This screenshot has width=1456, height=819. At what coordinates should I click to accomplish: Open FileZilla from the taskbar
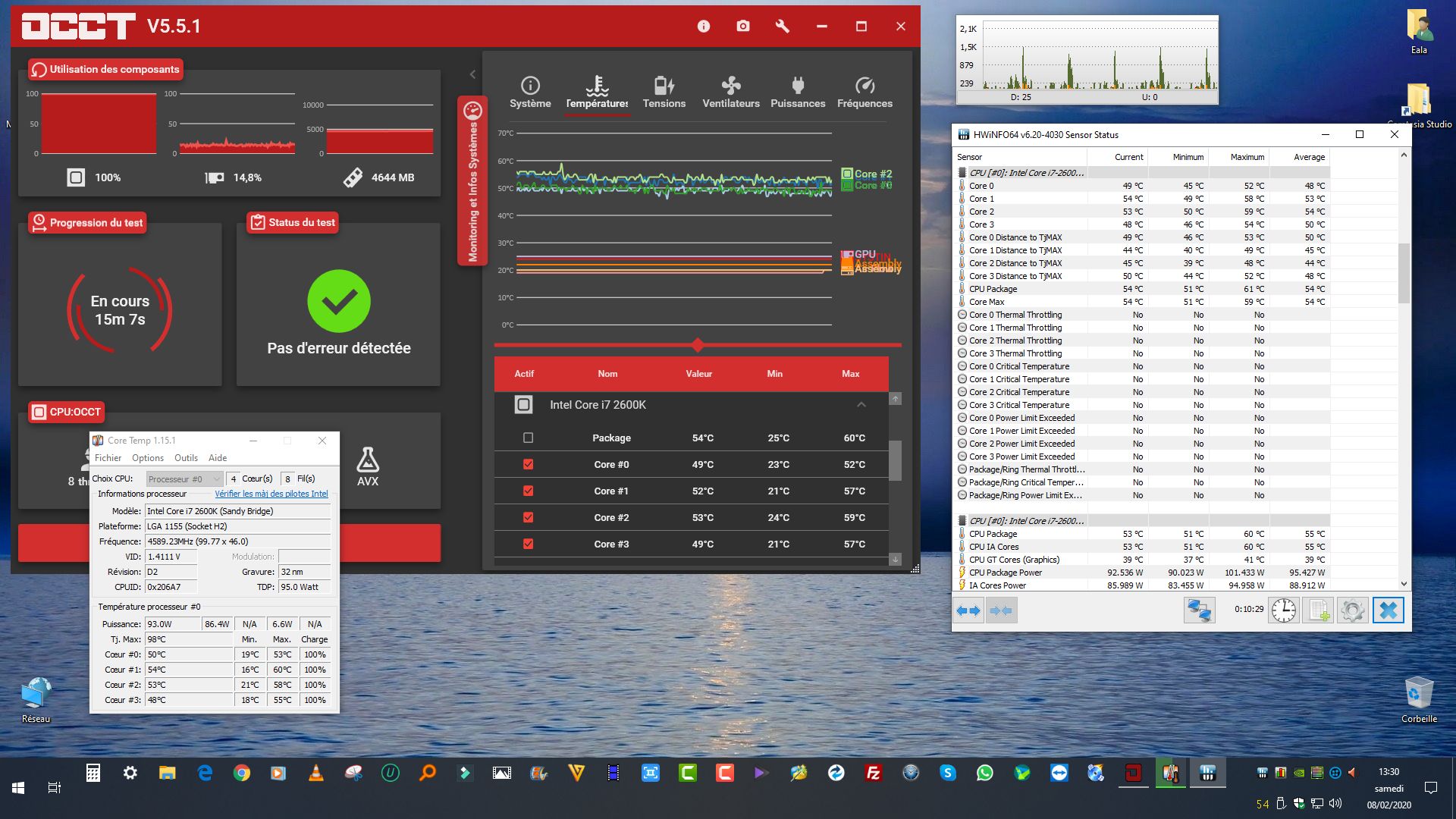point(873,773)
